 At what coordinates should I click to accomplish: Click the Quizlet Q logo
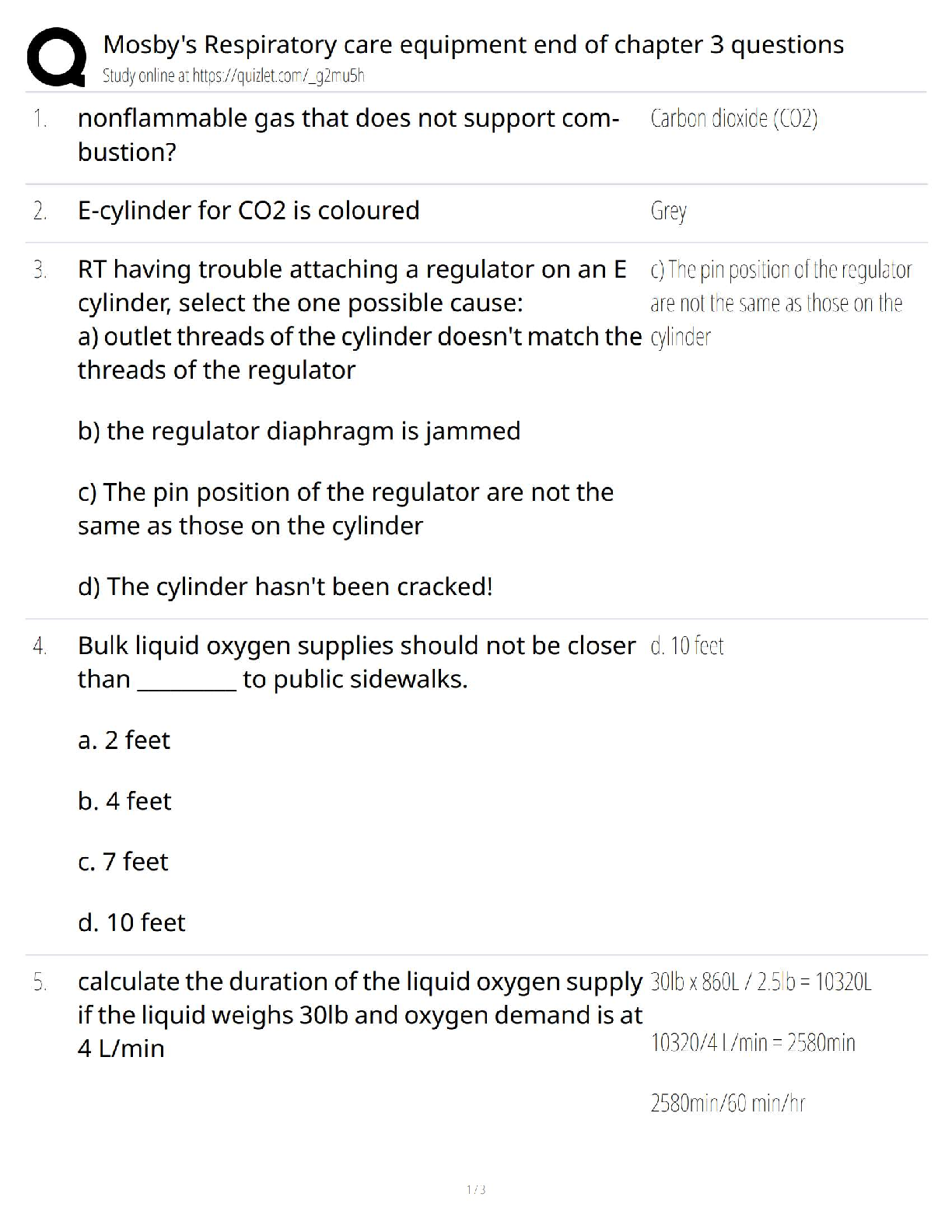tap(56, 57)
